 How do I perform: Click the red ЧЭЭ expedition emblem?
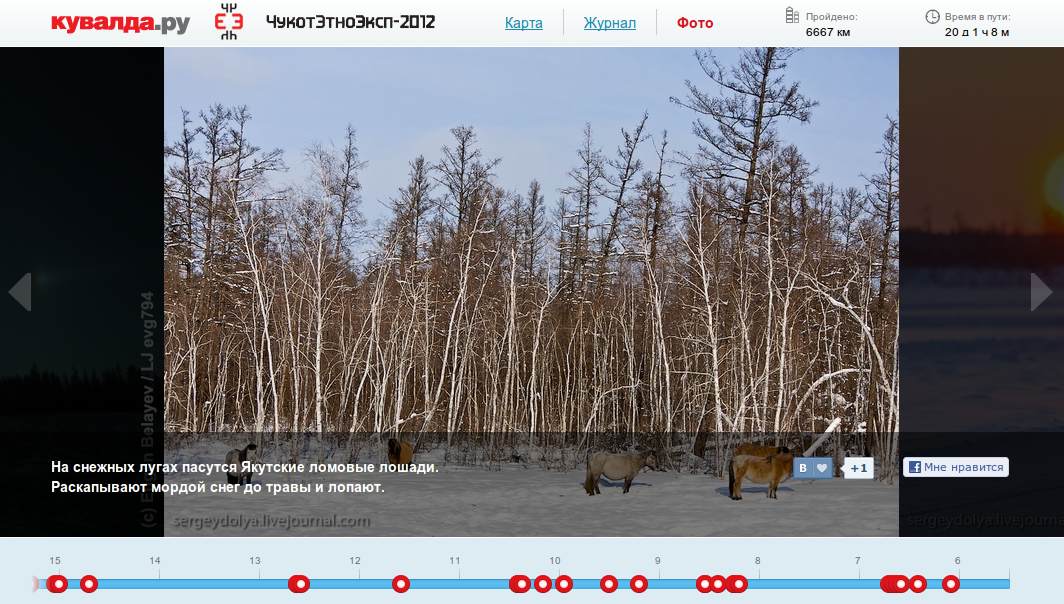229,22
